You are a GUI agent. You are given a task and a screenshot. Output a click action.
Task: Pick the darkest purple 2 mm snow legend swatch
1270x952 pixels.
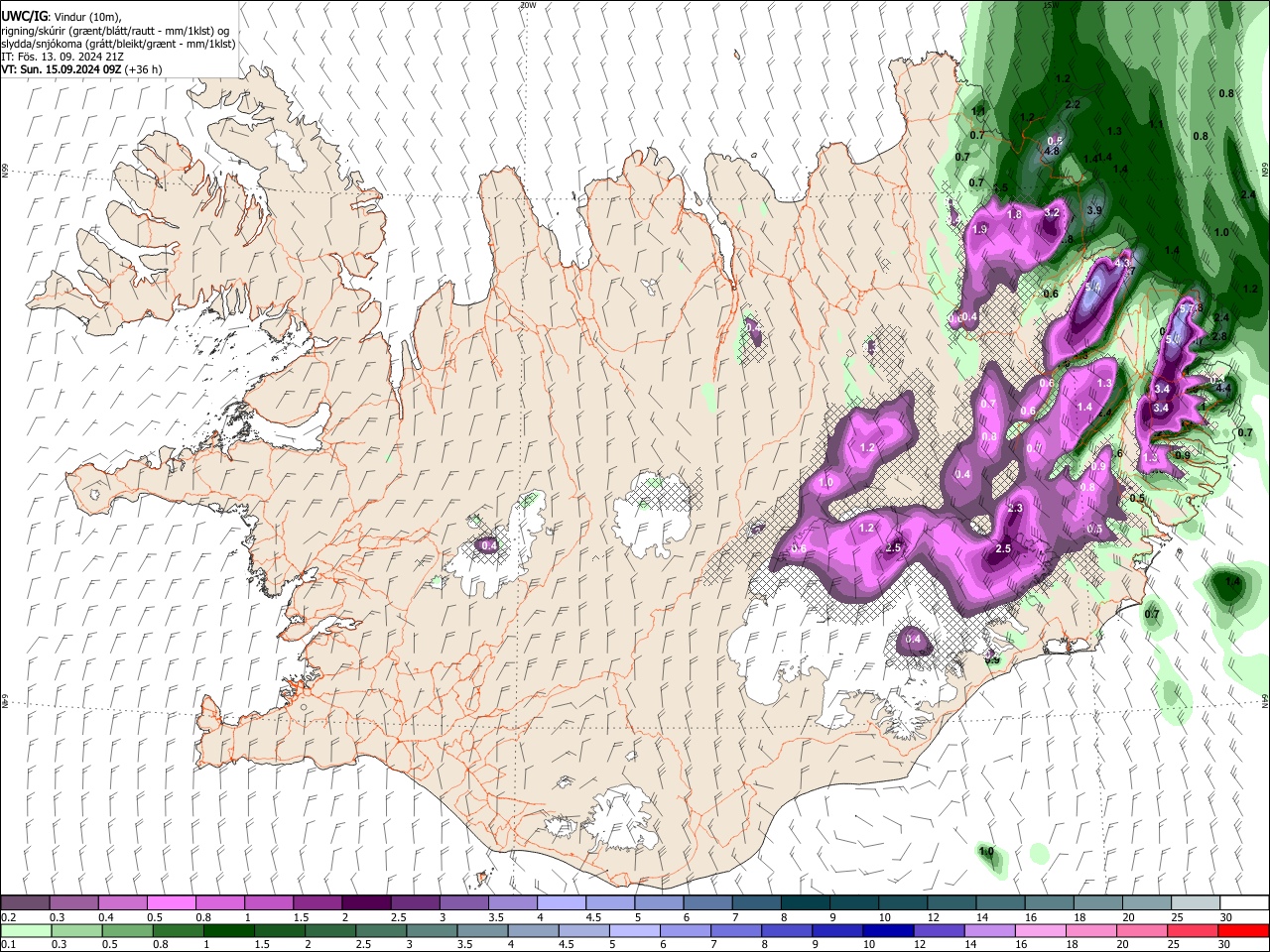[366, 902]
